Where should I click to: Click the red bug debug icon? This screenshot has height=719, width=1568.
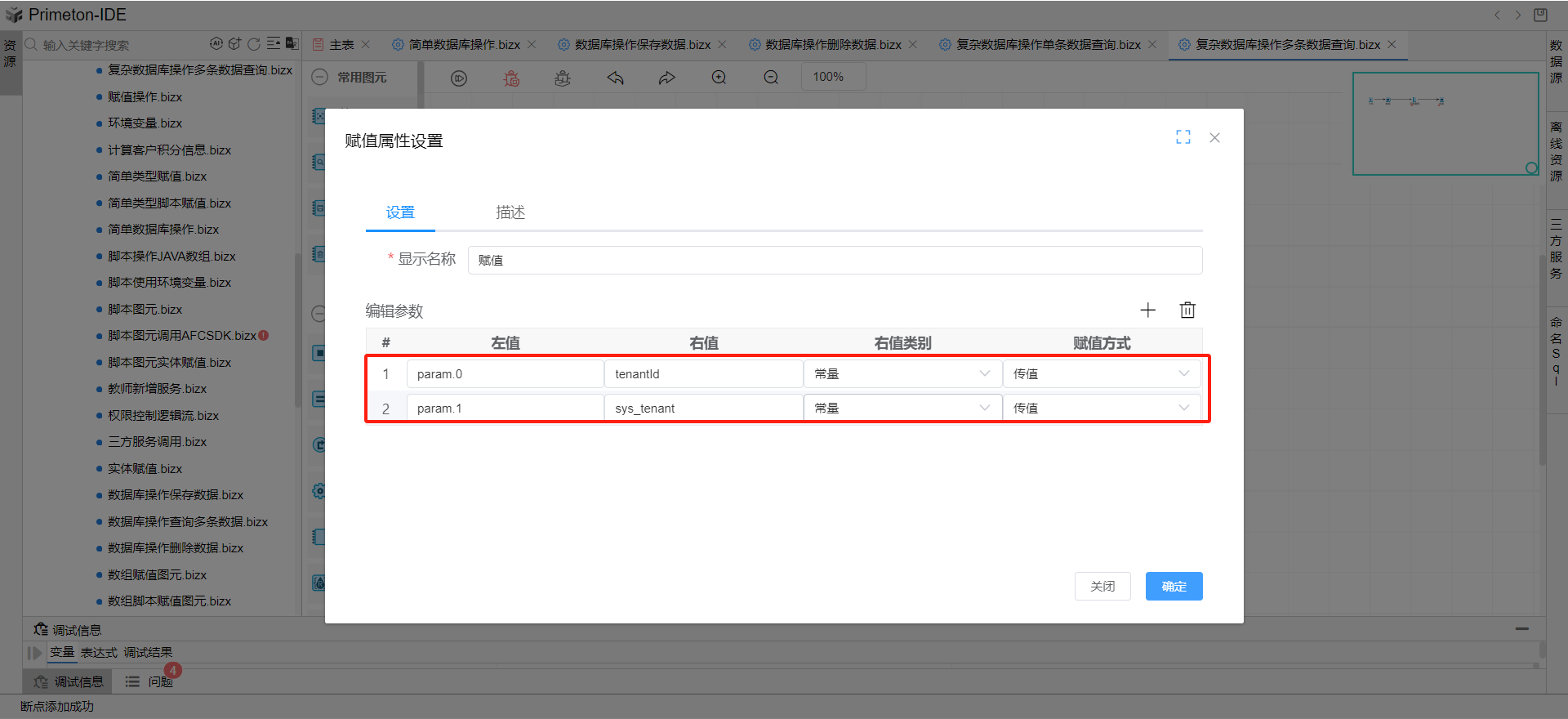pos(511,78)
